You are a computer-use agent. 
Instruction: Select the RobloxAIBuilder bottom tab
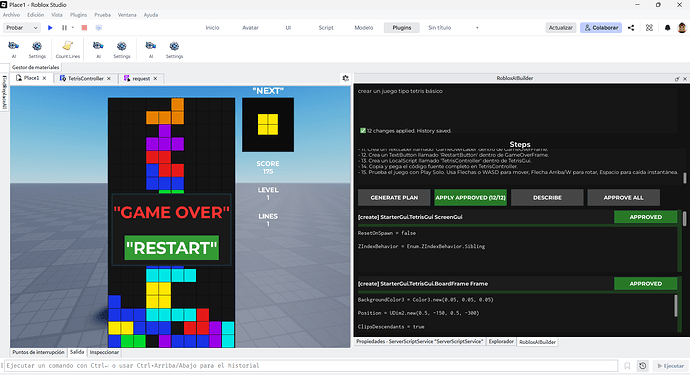coord(537,342)
